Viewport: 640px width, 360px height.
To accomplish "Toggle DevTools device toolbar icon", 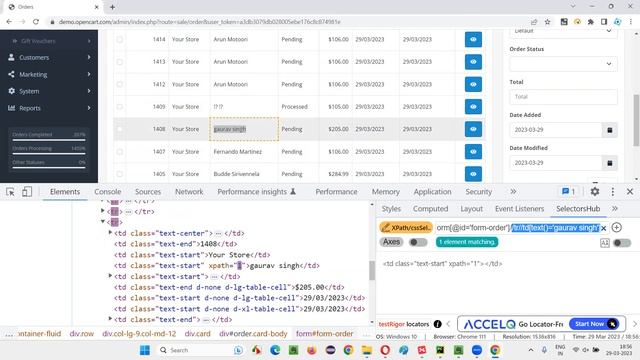I will (x=27, y=192).
